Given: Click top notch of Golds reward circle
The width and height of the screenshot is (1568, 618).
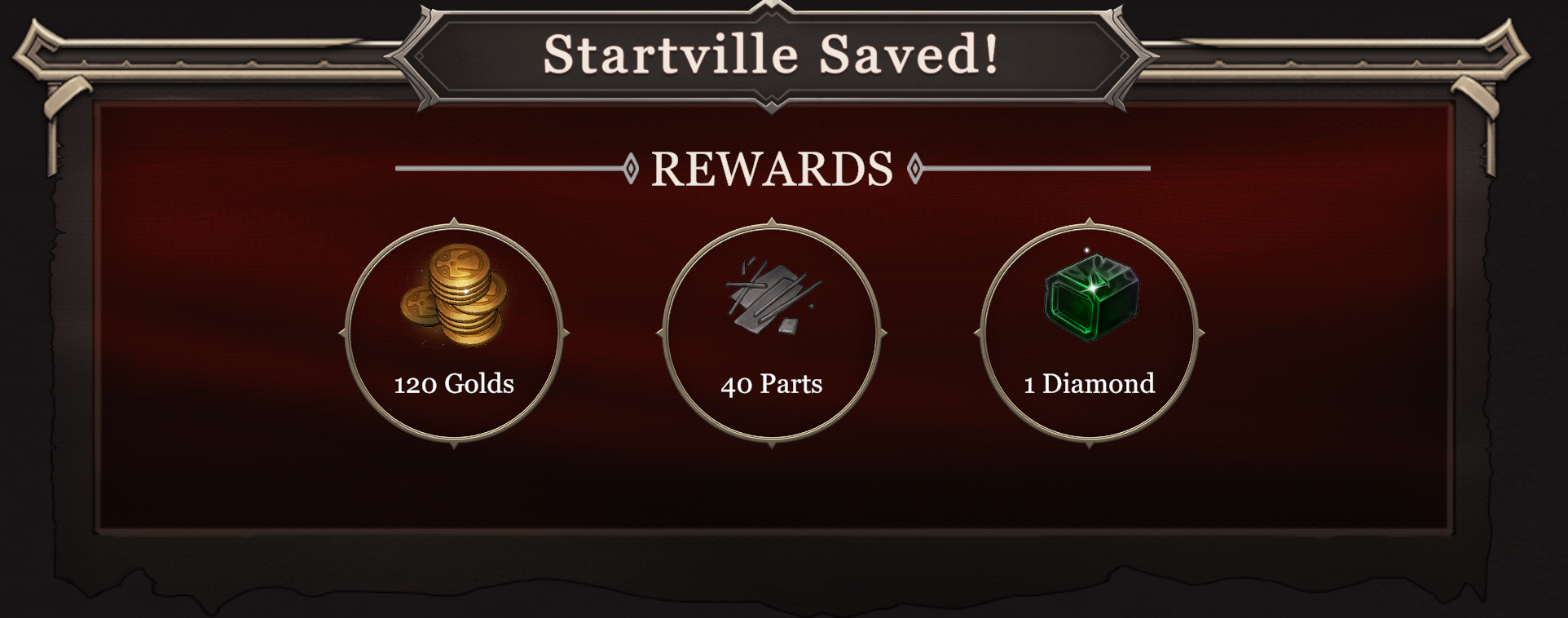Looking at the screenshot, I should 454,222.
